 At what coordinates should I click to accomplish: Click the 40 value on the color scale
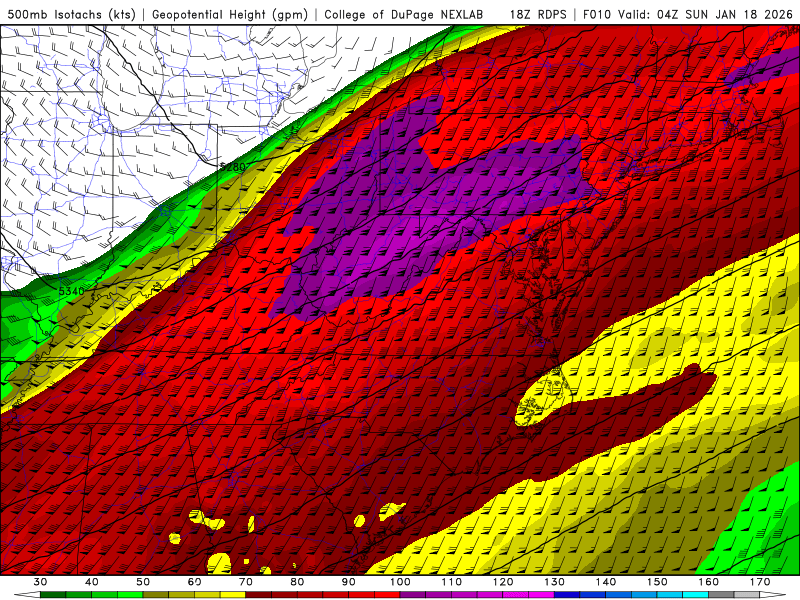tap(91, 582)
